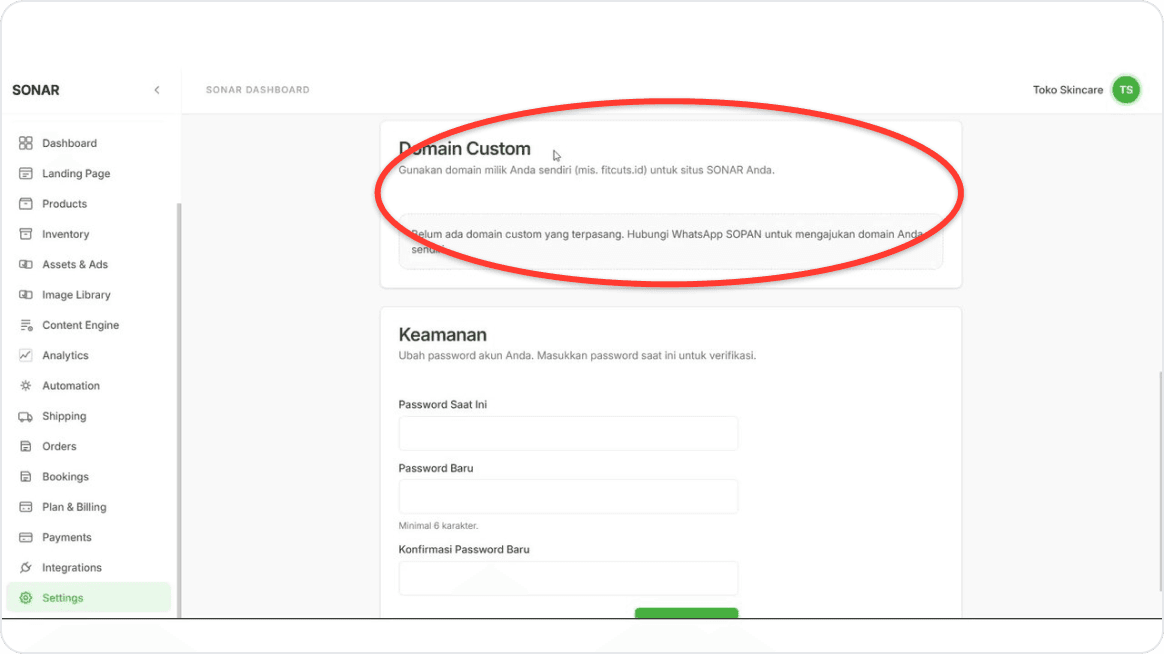
Task: Click the Image Library icon
Action: [x=25, y=295]
